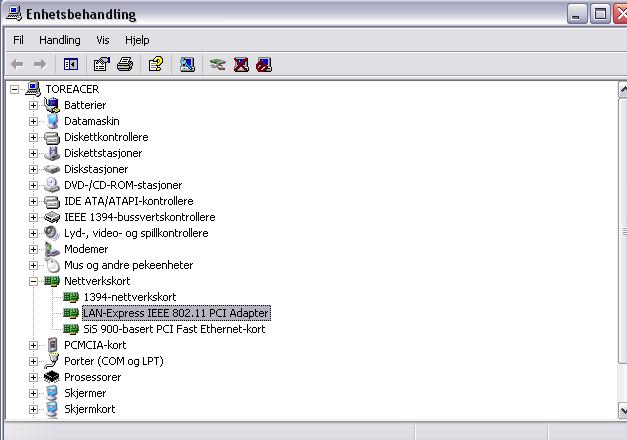Select the Skjermer label

point(85,393)
